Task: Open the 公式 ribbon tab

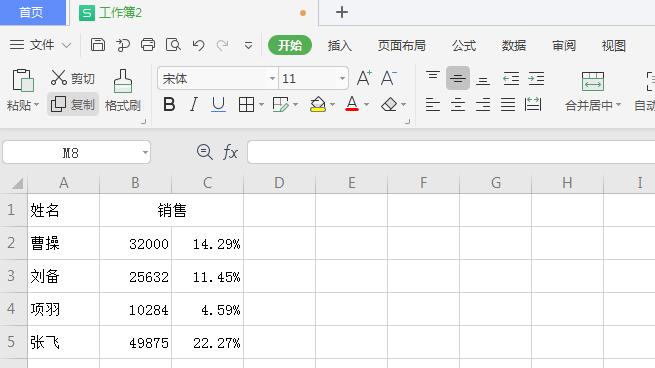Action: click(x=464, y=45)
